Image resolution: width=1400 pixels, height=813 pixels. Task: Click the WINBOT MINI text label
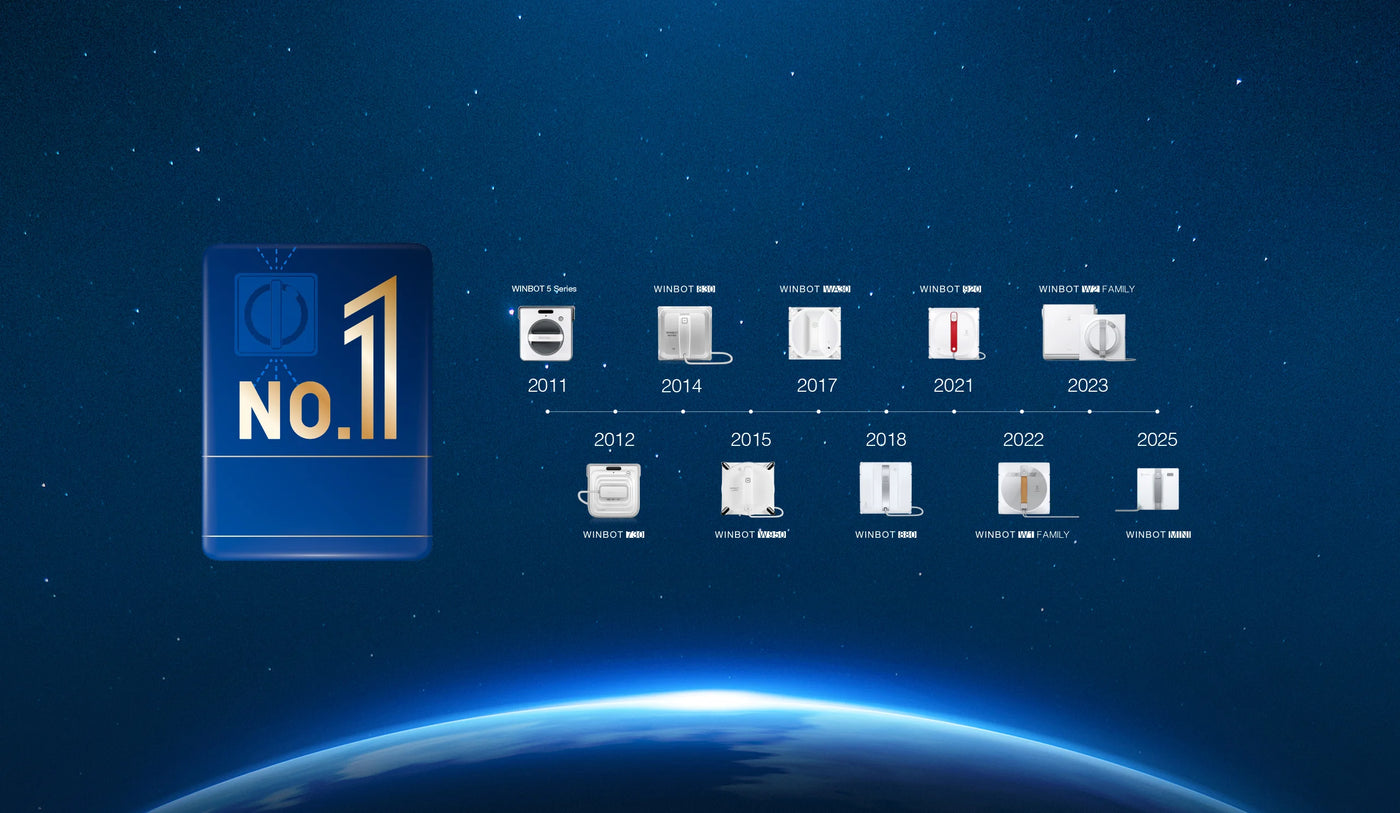tap(1158, 535)
